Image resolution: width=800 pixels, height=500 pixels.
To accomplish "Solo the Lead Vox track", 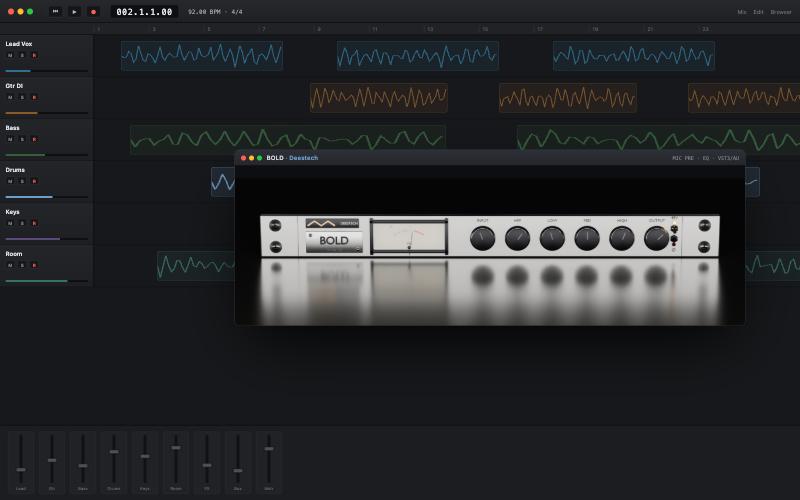I will (22, 55).
